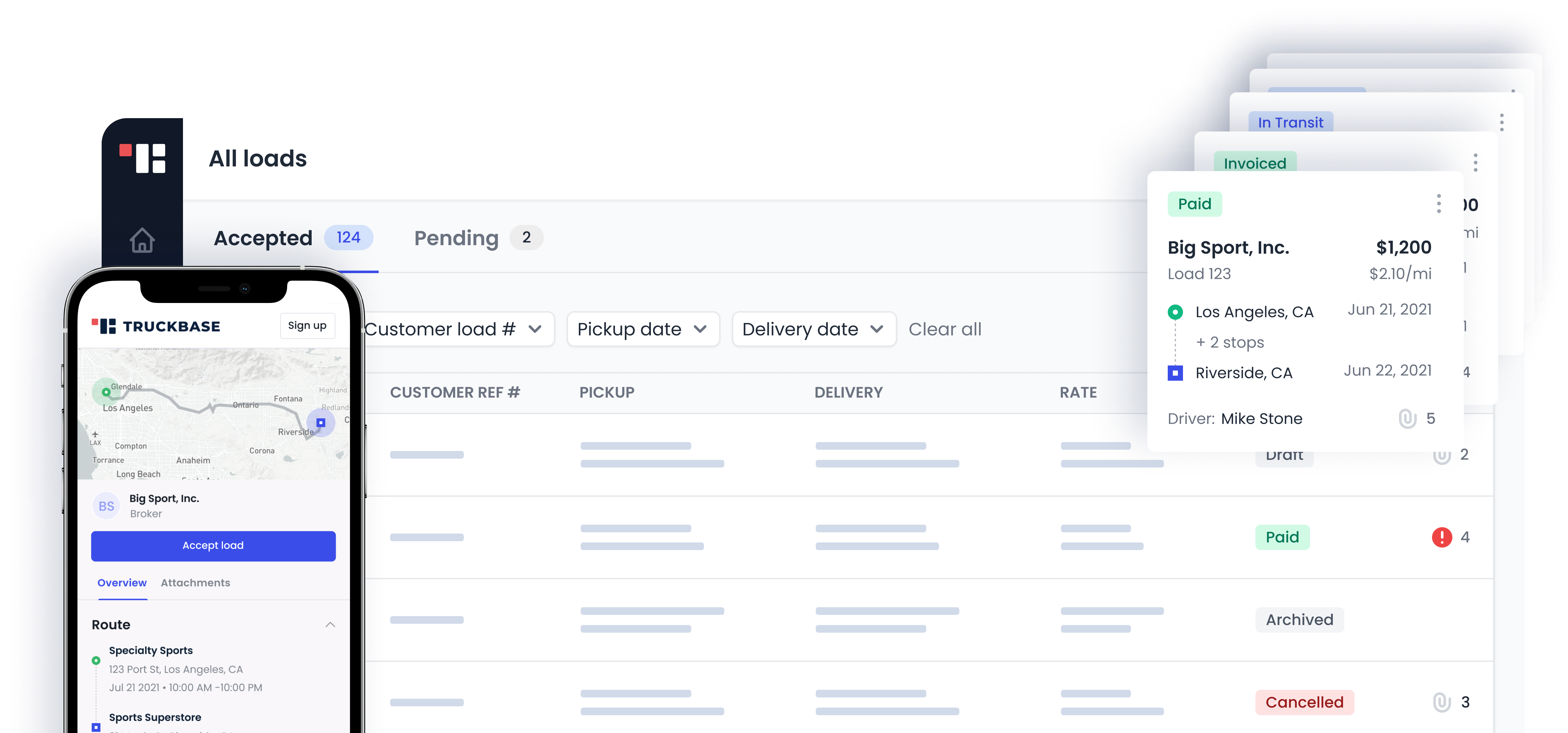Click the blue Riverside destination marker
Image resolution: width=1568 pixels, height=733 pixels.
coord(1175,373)
